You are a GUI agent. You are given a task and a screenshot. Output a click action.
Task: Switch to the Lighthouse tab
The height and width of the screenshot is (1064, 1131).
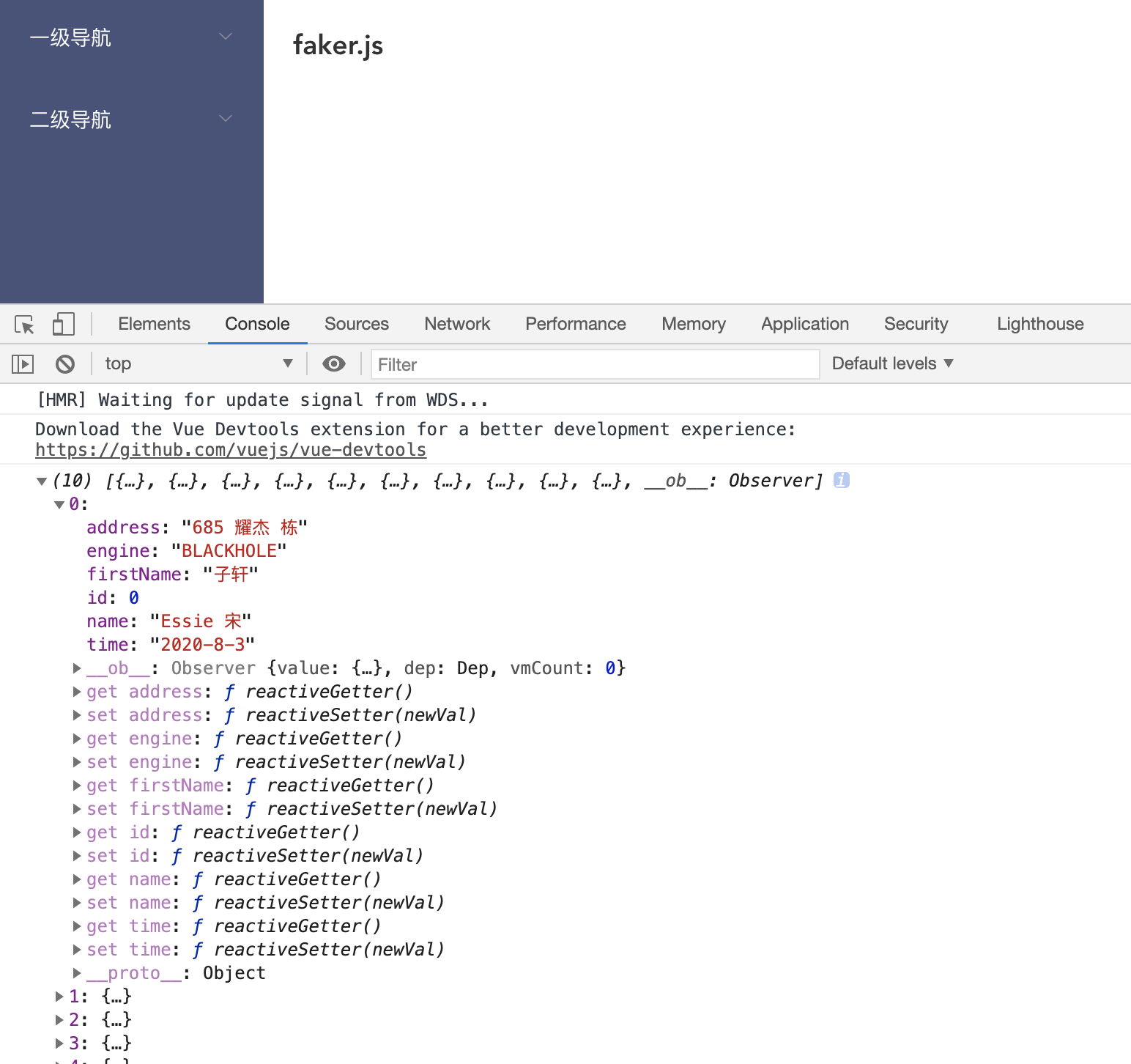click(x=1039, y=323)
